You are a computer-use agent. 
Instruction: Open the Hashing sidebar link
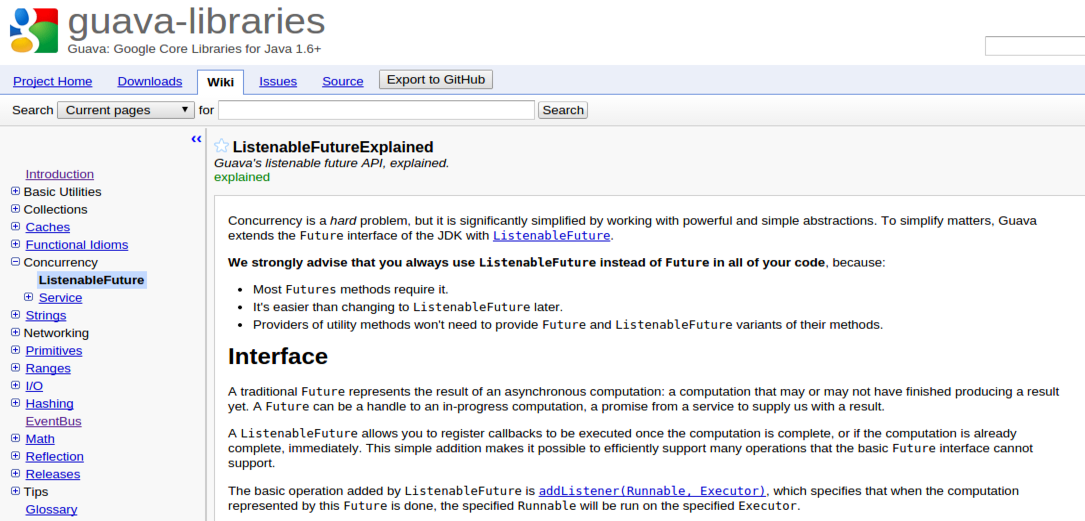tap(49, 403)
